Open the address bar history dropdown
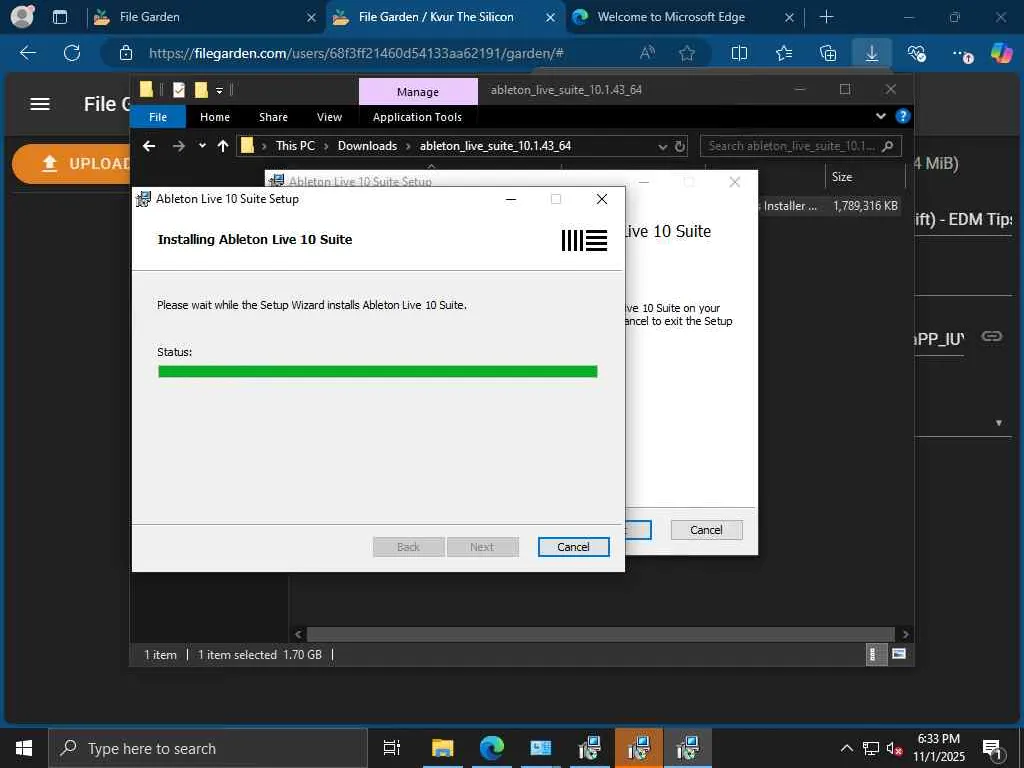The height and width of the screenshot is (768, 1024). (x=662, y=146)
